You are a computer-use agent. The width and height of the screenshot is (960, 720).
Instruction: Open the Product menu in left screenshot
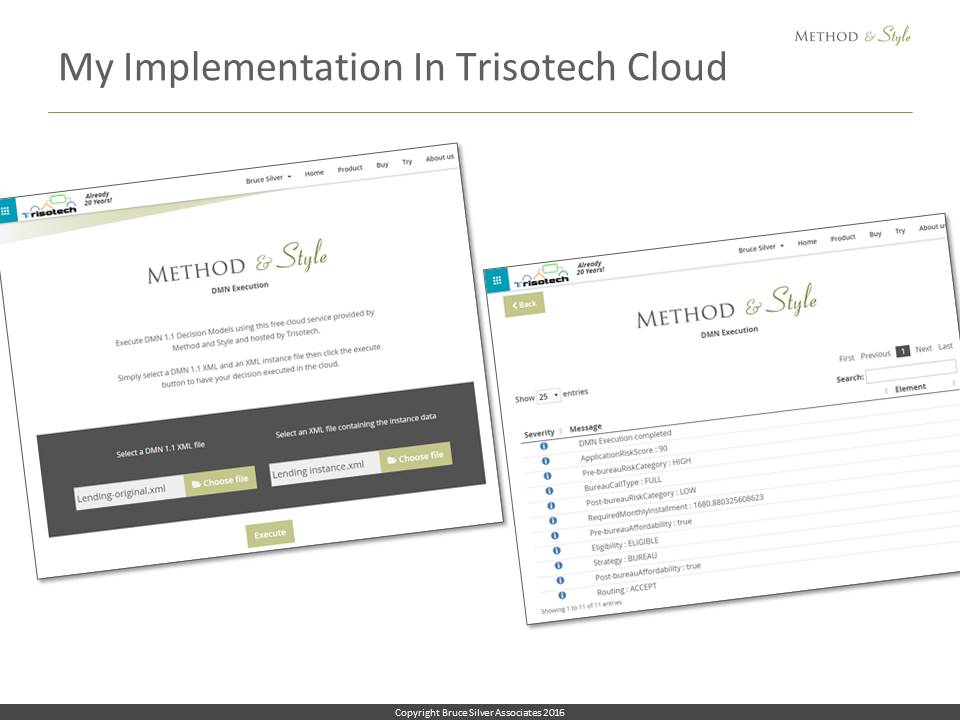pos(349,168)
